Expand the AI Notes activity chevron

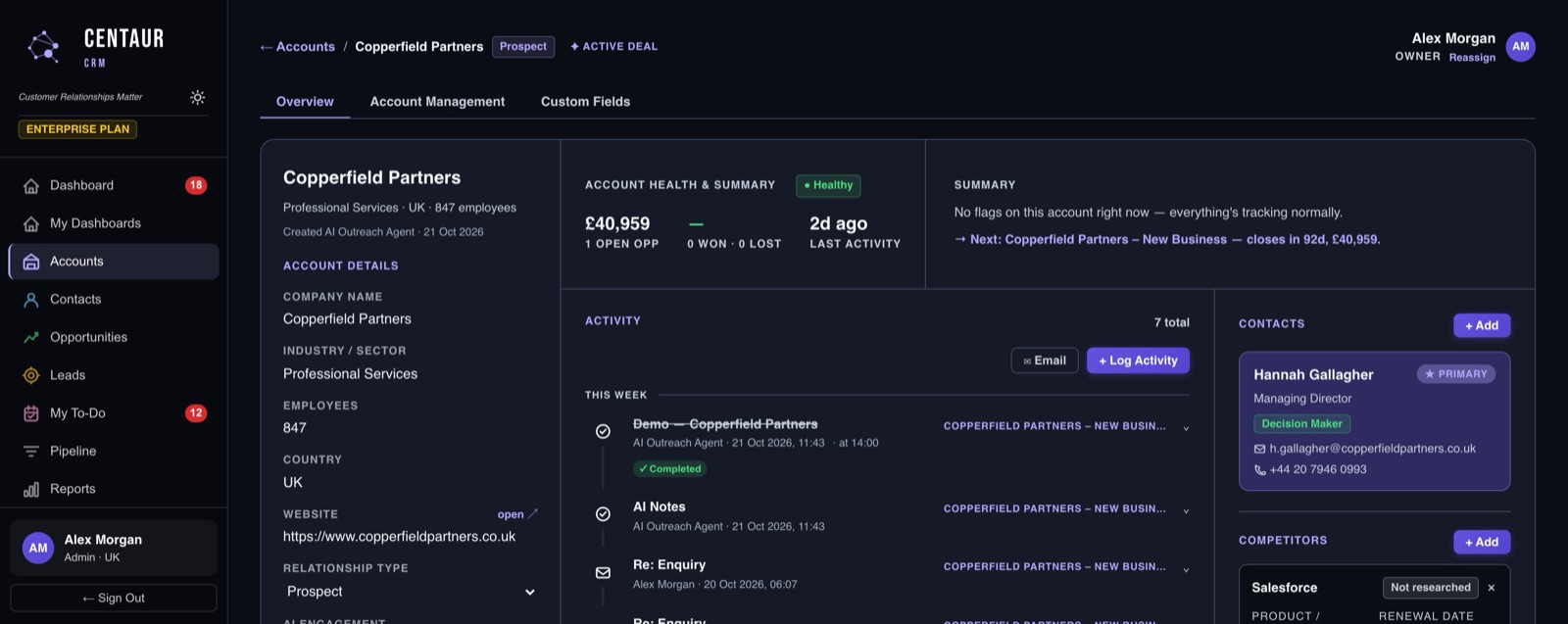(x=1186, y=510)
